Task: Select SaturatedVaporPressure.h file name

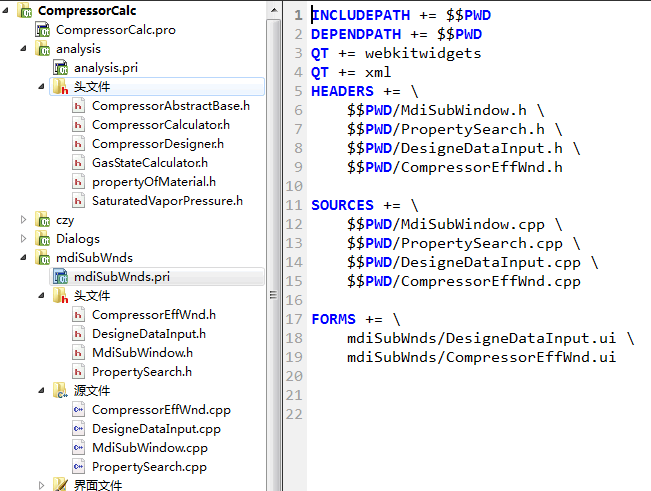Action: (x=167, y=201)
